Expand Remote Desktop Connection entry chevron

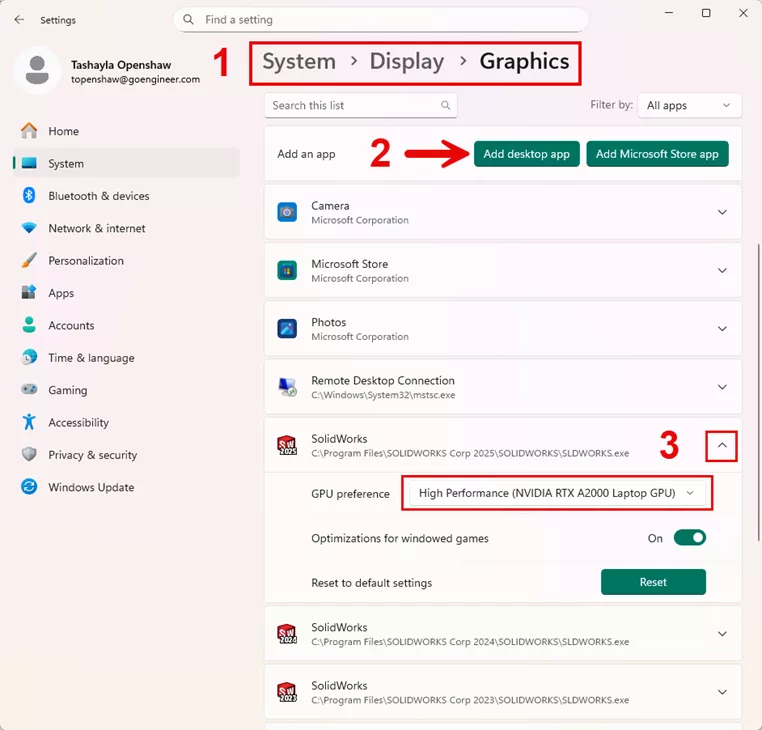pos(722,387)
